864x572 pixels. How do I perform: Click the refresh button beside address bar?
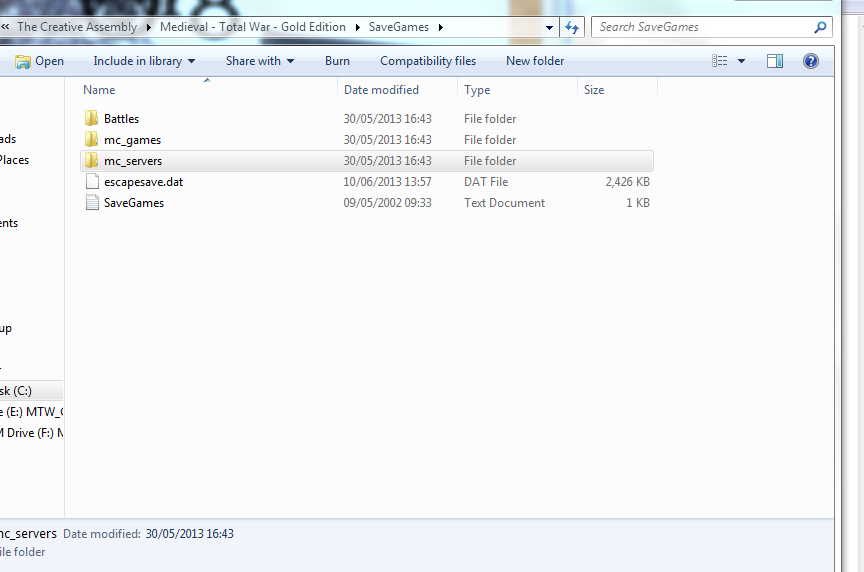point(572,27)
